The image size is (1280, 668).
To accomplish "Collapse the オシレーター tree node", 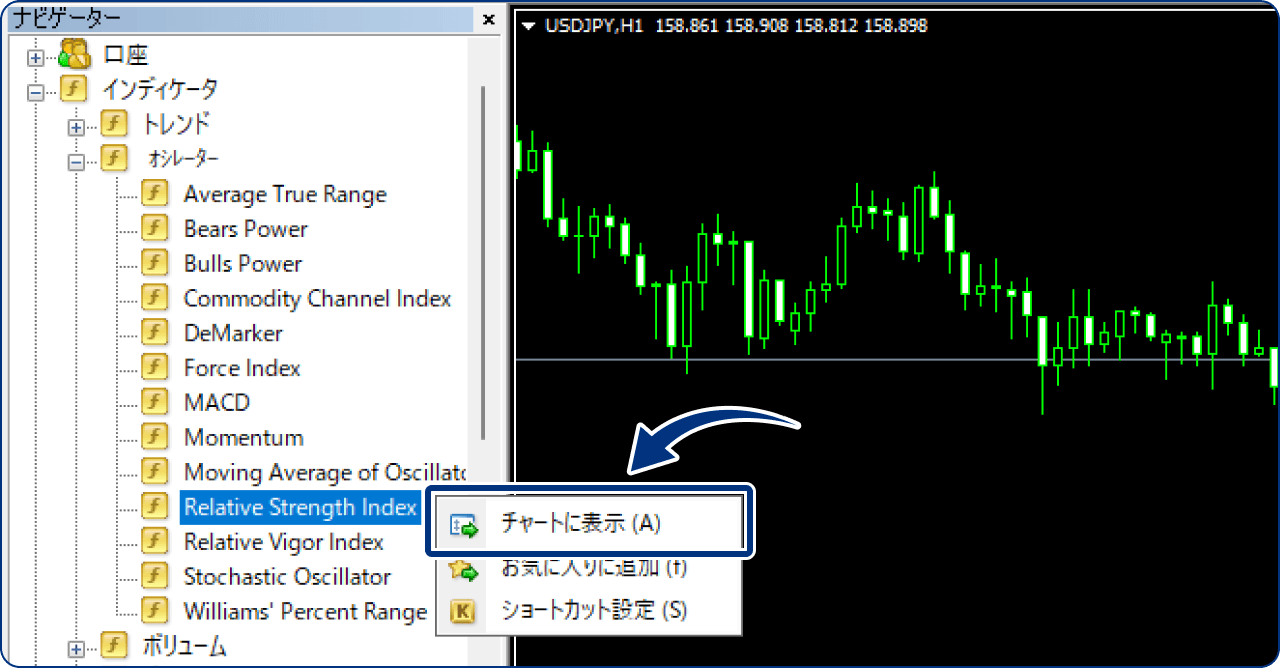I will (x=76, y=159).
